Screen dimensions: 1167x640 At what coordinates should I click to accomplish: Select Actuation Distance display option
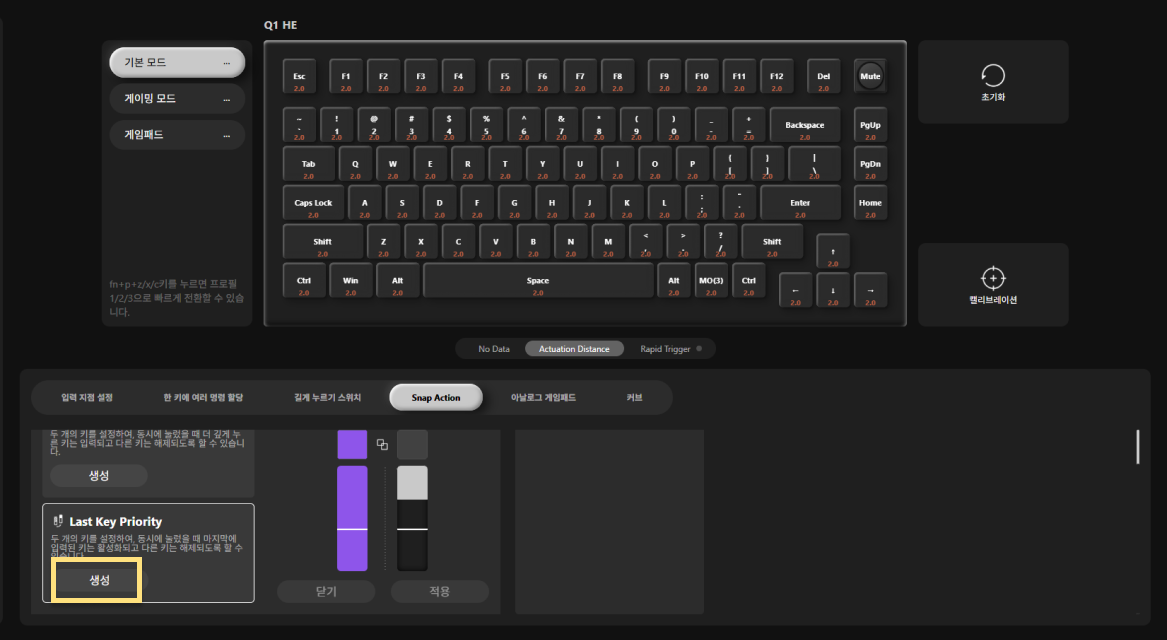(574, 349)
